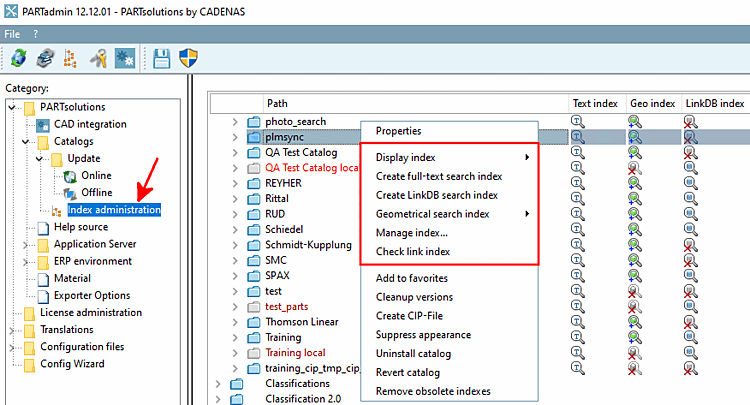Click the CAD integration tree icon
This screenshot has width=750, height=405.
click(x=43, y=125)
